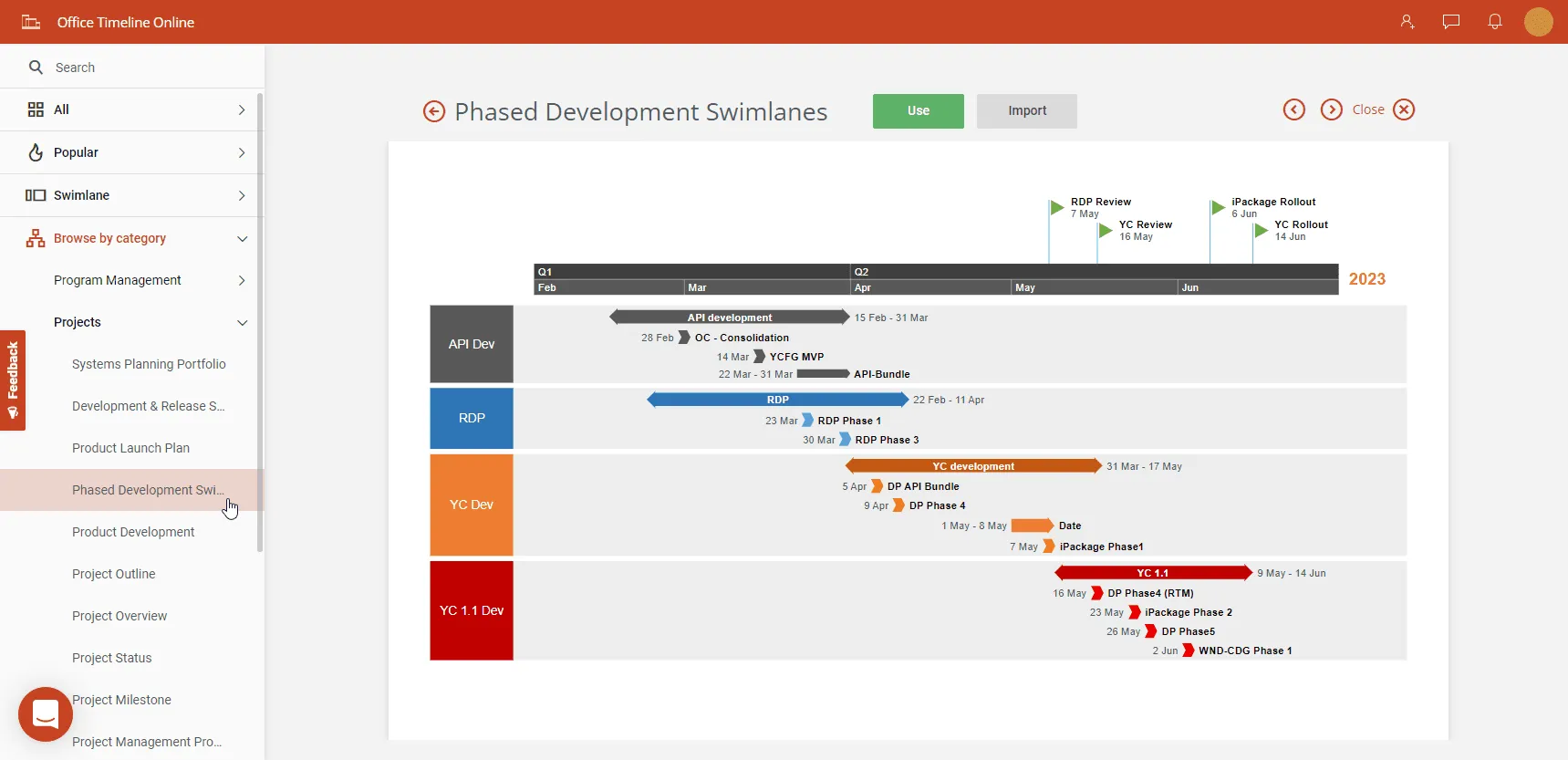Go back using the arrow beside the title
The image size is (1568, 760).
tap(434, 111)
